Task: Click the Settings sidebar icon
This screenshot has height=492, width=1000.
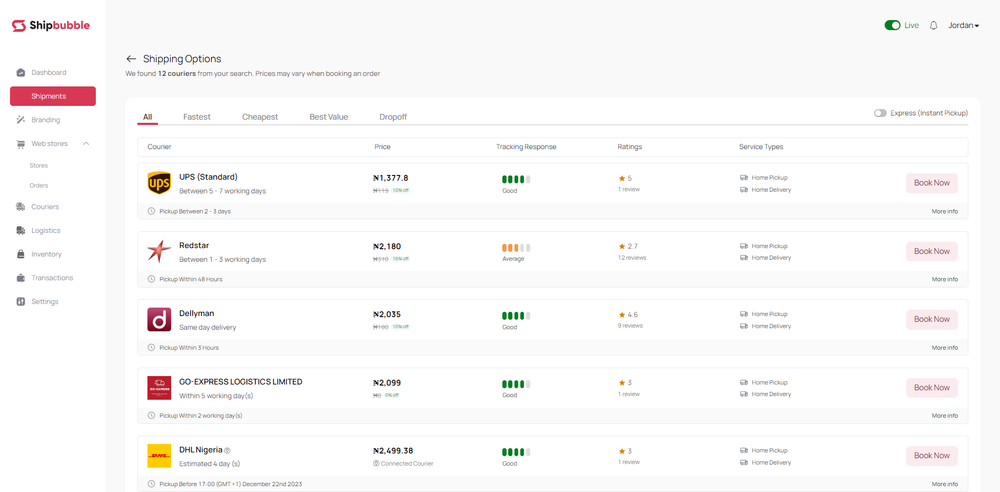Action: [20, 301]
